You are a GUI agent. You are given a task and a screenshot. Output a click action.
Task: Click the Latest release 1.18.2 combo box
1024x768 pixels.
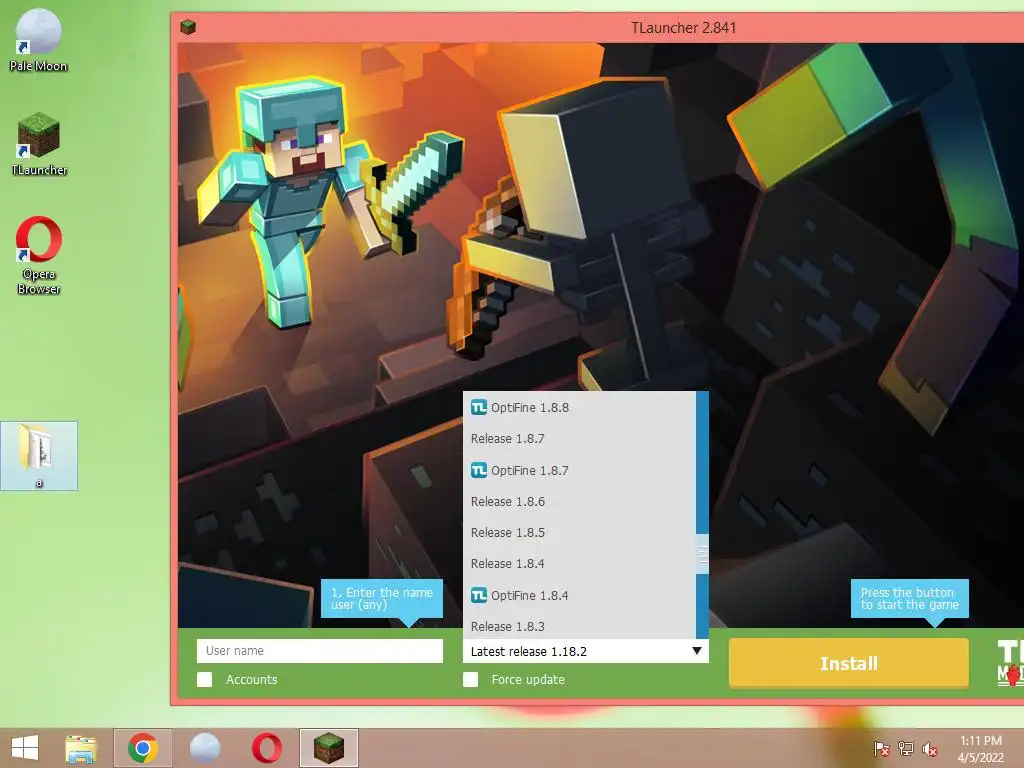pos(586,651)
